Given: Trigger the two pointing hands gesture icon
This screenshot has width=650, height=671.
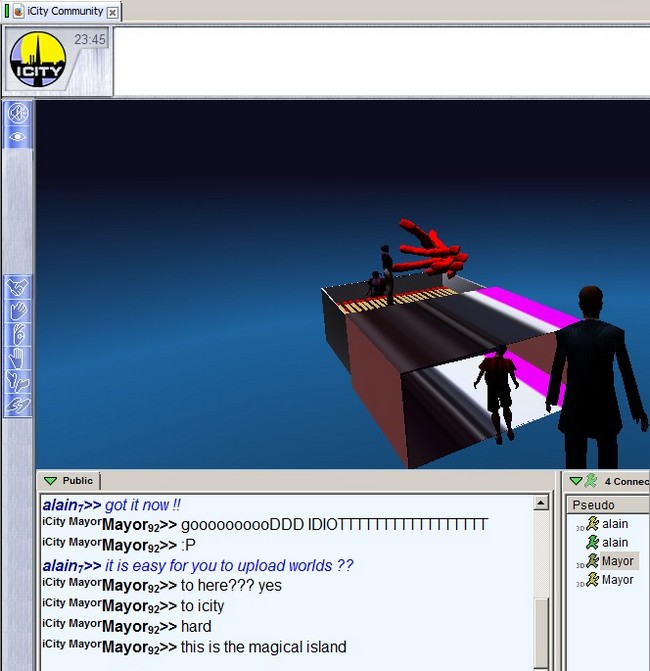Looking at the screenshot, I should click(18, 381).
